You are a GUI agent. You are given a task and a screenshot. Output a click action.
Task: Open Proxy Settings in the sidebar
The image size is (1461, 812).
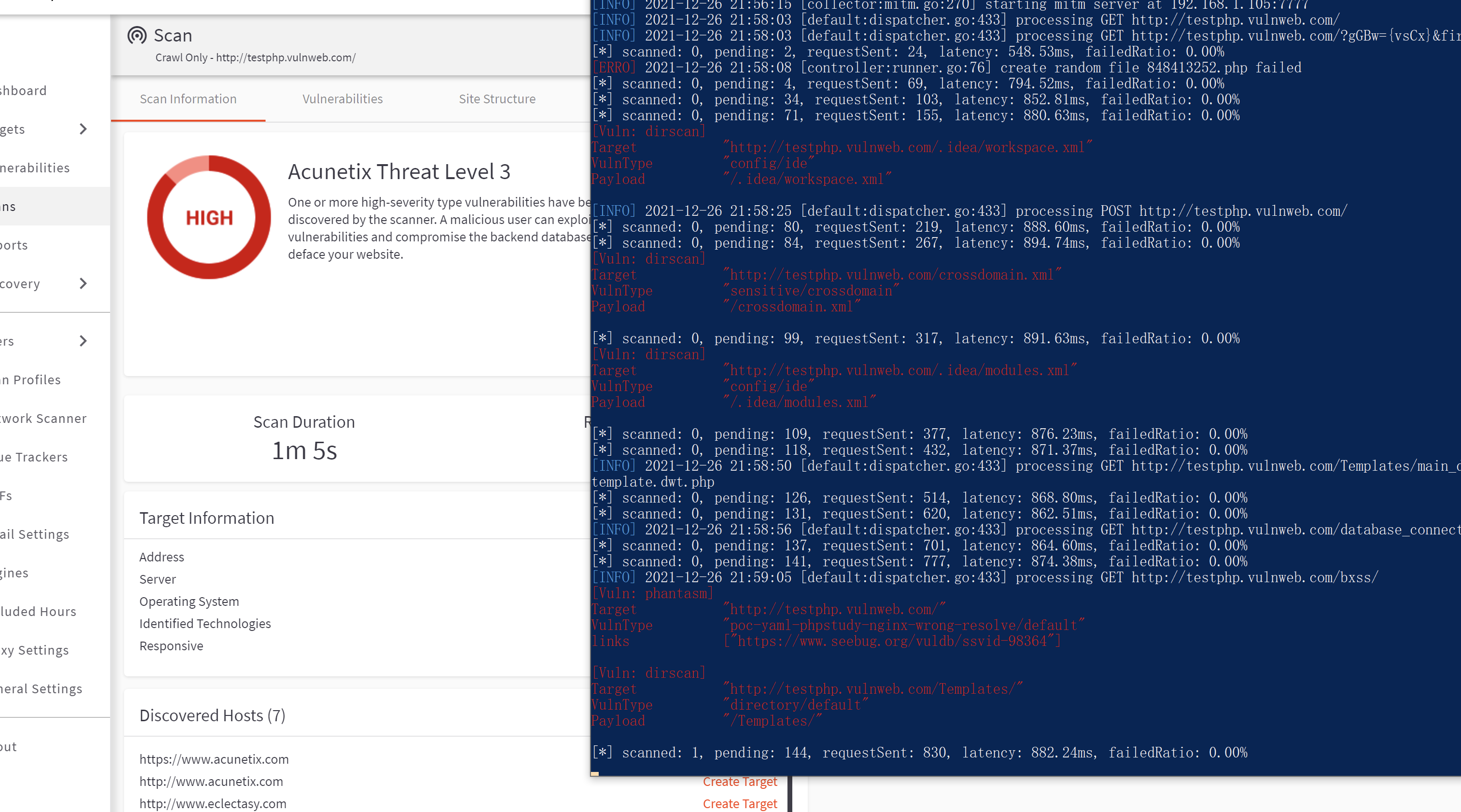point(35,650)
